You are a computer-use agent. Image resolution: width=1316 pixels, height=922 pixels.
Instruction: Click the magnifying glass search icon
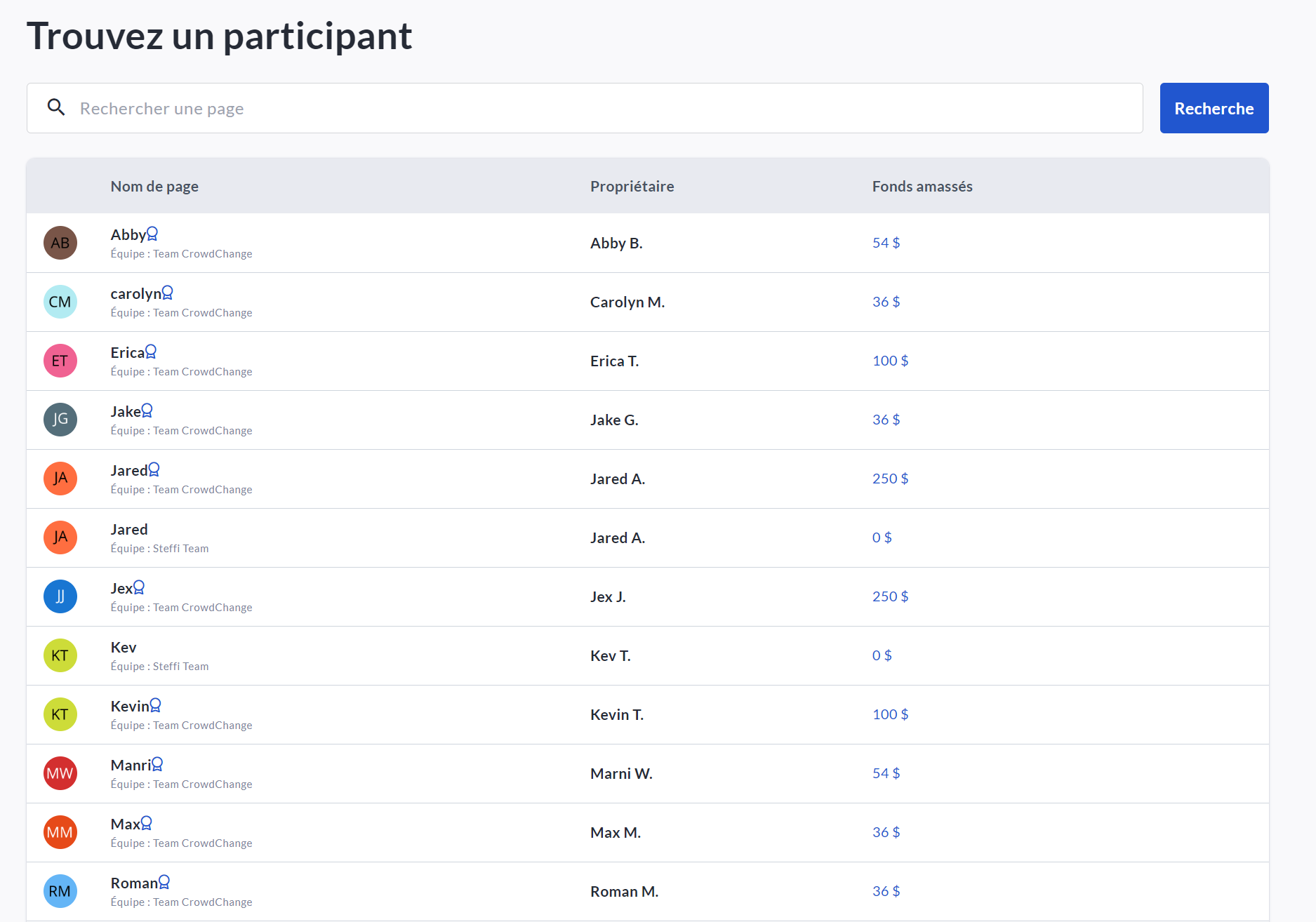click(x=56, y=107)
